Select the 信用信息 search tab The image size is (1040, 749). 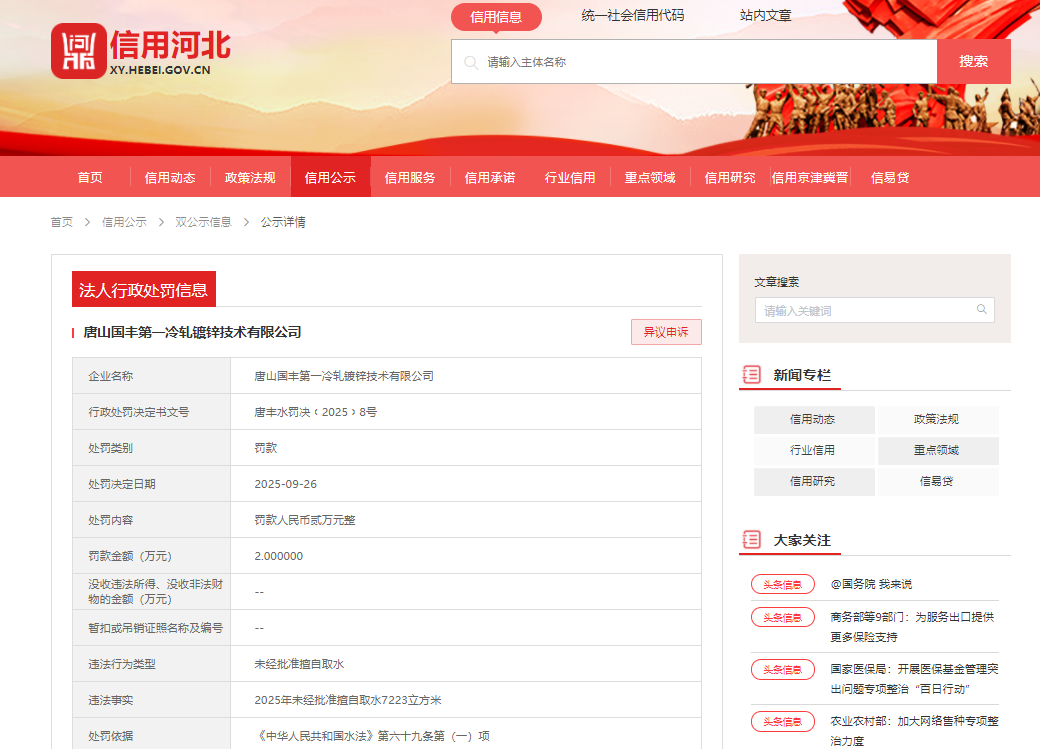tap(496, 16)
